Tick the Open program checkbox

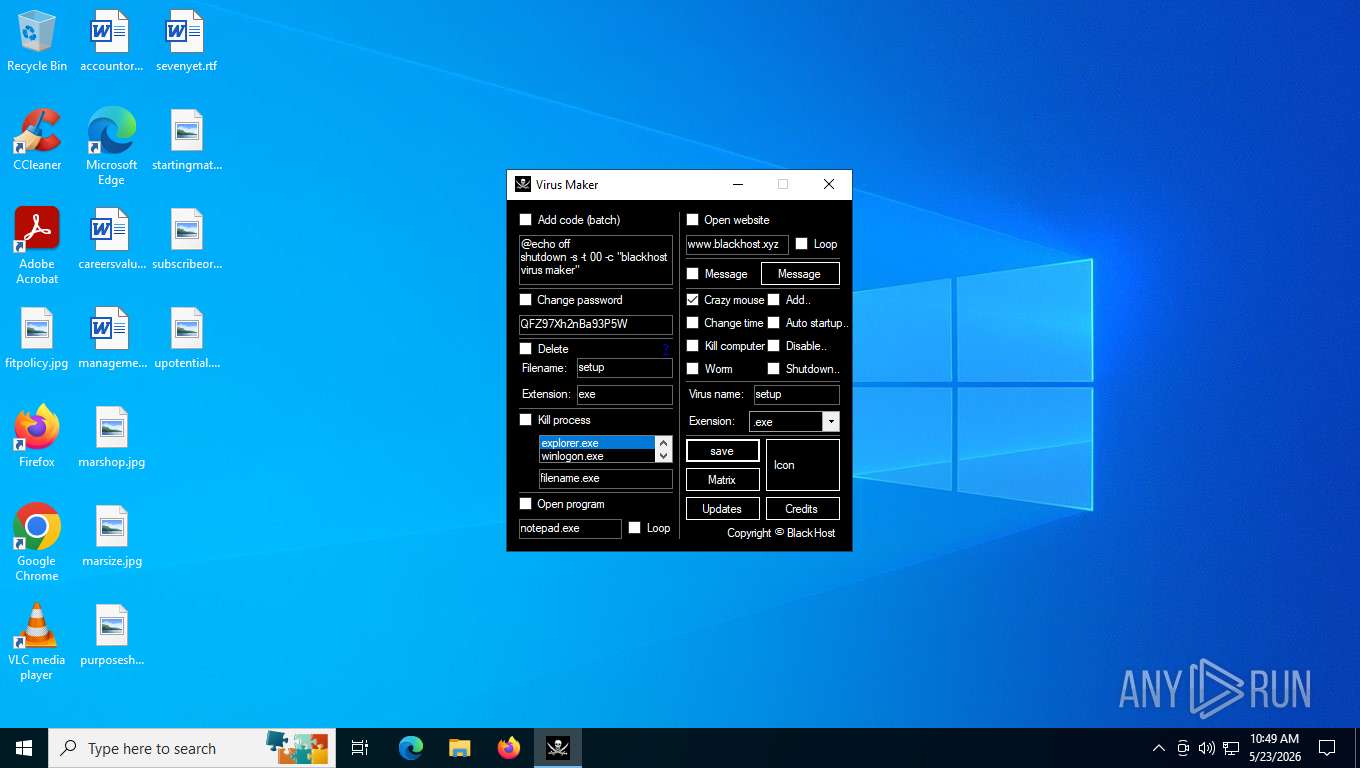click(x=526, y=504)
